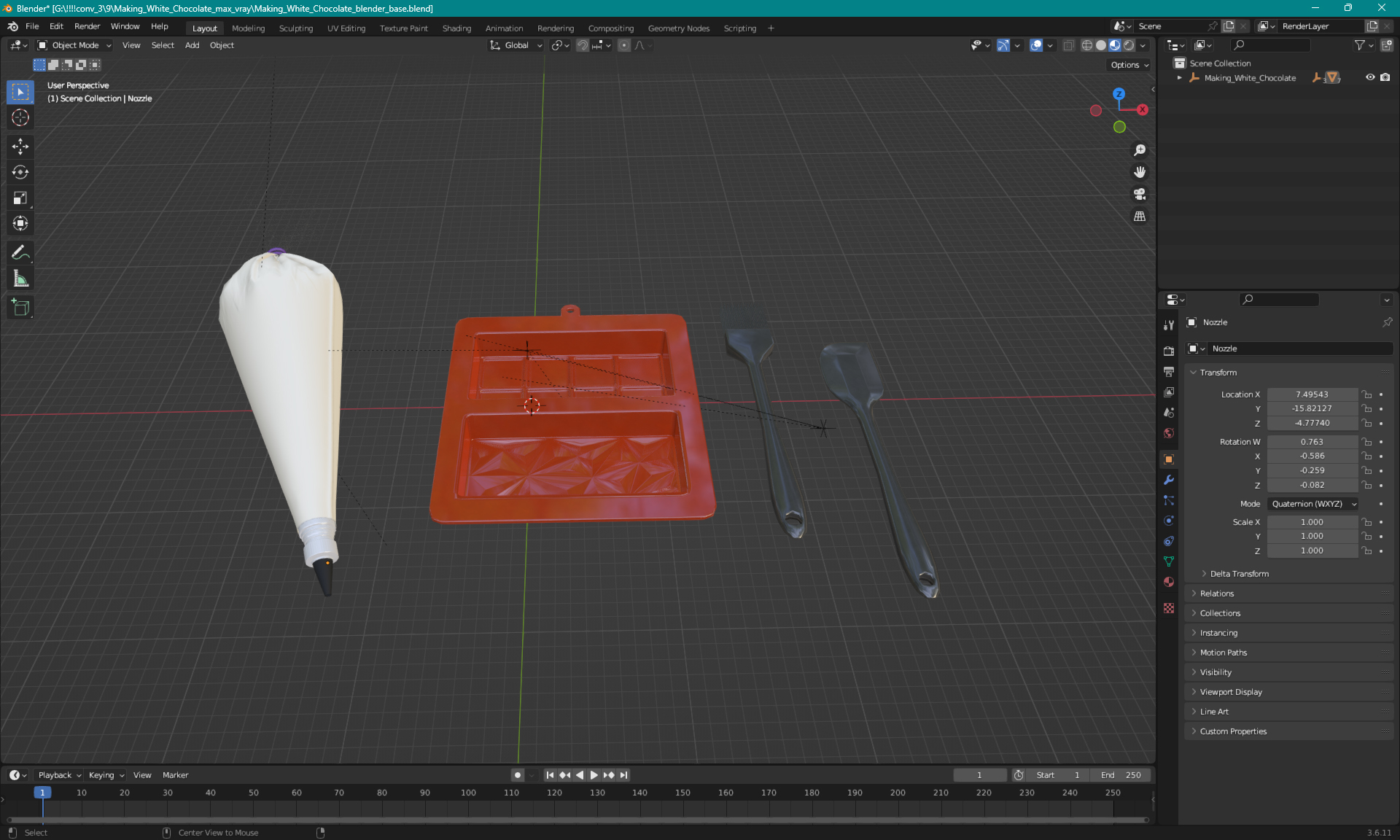1400x840 pixels.
Task: Activate the Move tool
Action: (20, 147)
